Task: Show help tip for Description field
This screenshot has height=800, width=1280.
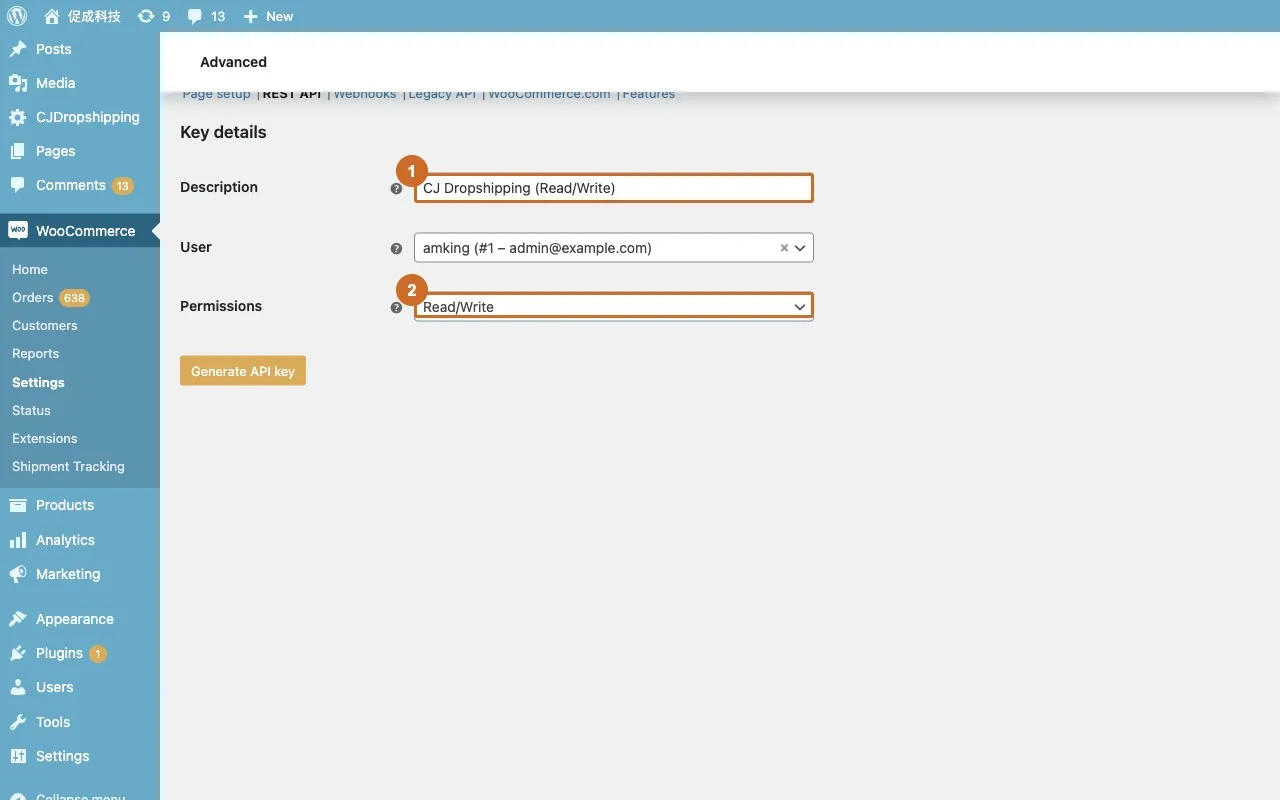Action: pyautogui.click(x=396, y=188)
